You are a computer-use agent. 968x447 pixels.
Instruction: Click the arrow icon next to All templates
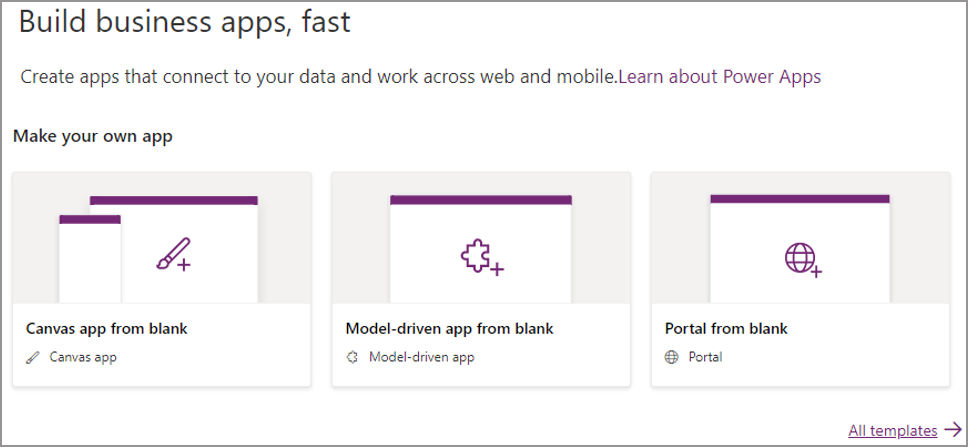click(x=953, y=429)
